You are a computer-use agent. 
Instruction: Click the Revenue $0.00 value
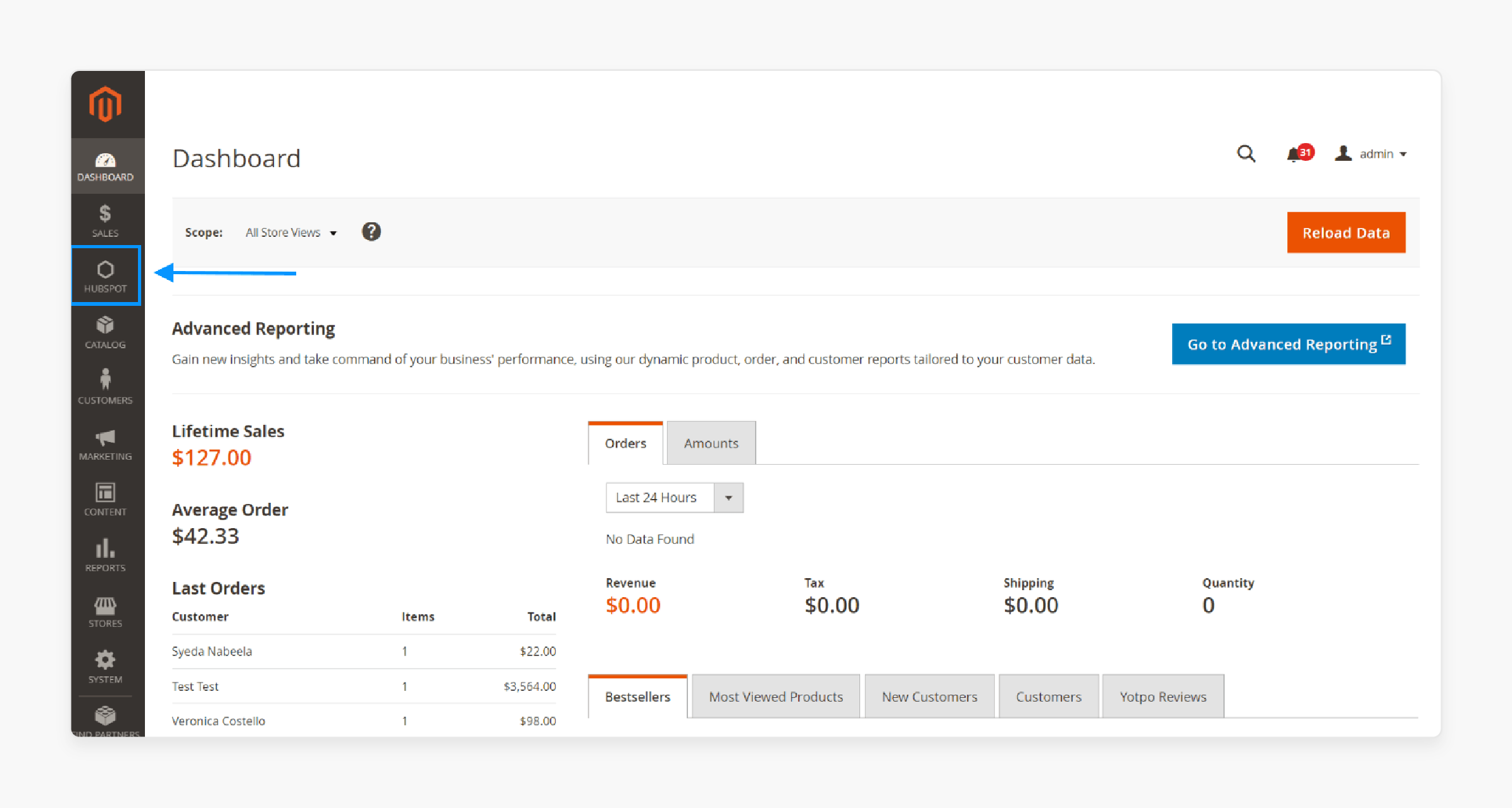point(633,605)
